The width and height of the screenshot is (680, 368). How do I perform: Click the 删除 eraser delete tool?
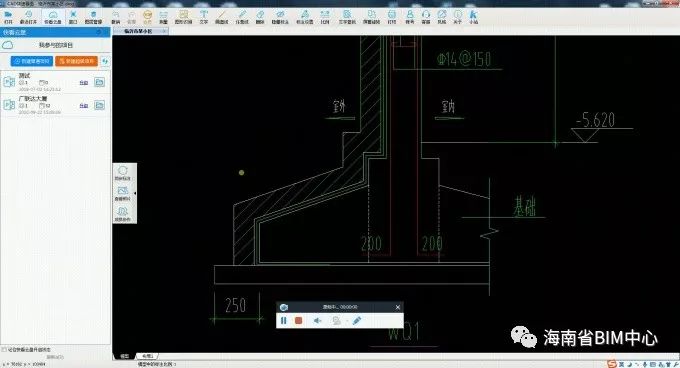click(260, 17)
